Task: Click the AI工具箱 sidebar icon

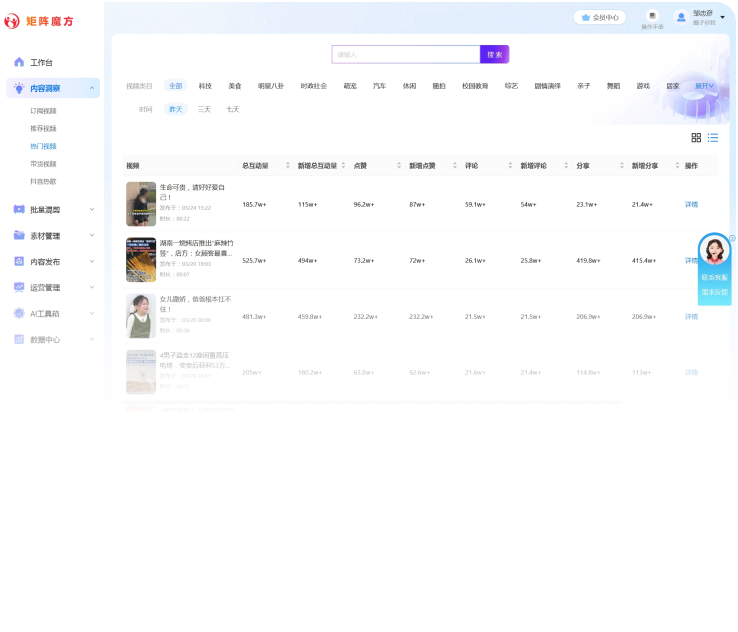Action: click(19, 313)
